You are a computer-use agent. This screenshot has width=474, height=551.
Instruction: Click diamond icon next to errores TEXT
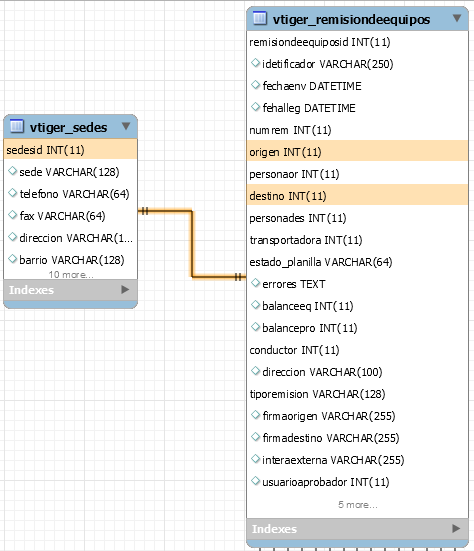(x=255, y=283)
